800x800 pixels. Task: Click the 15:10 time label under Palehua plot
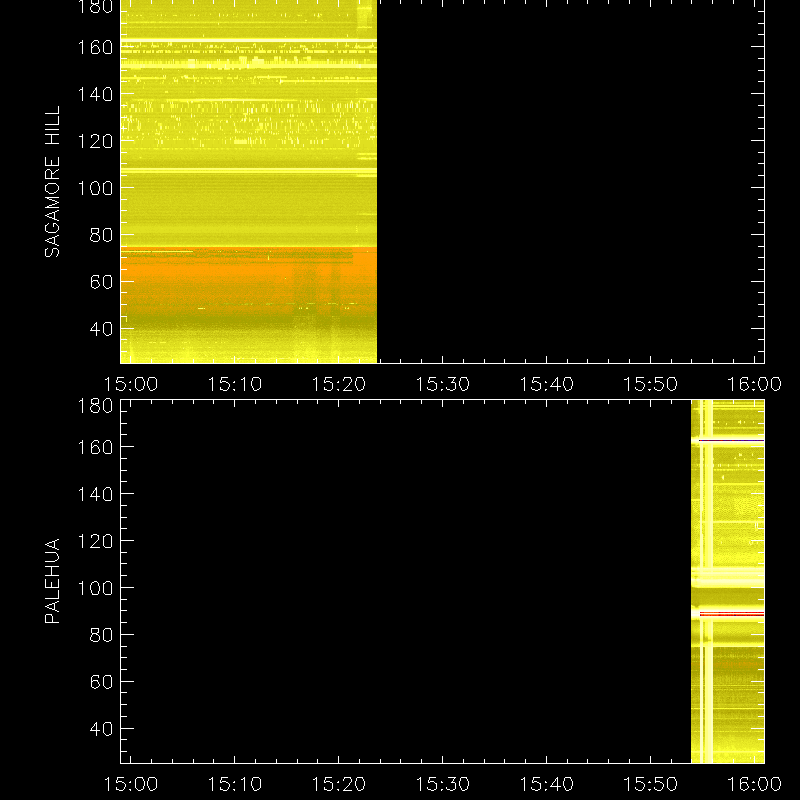click(235, 784)
